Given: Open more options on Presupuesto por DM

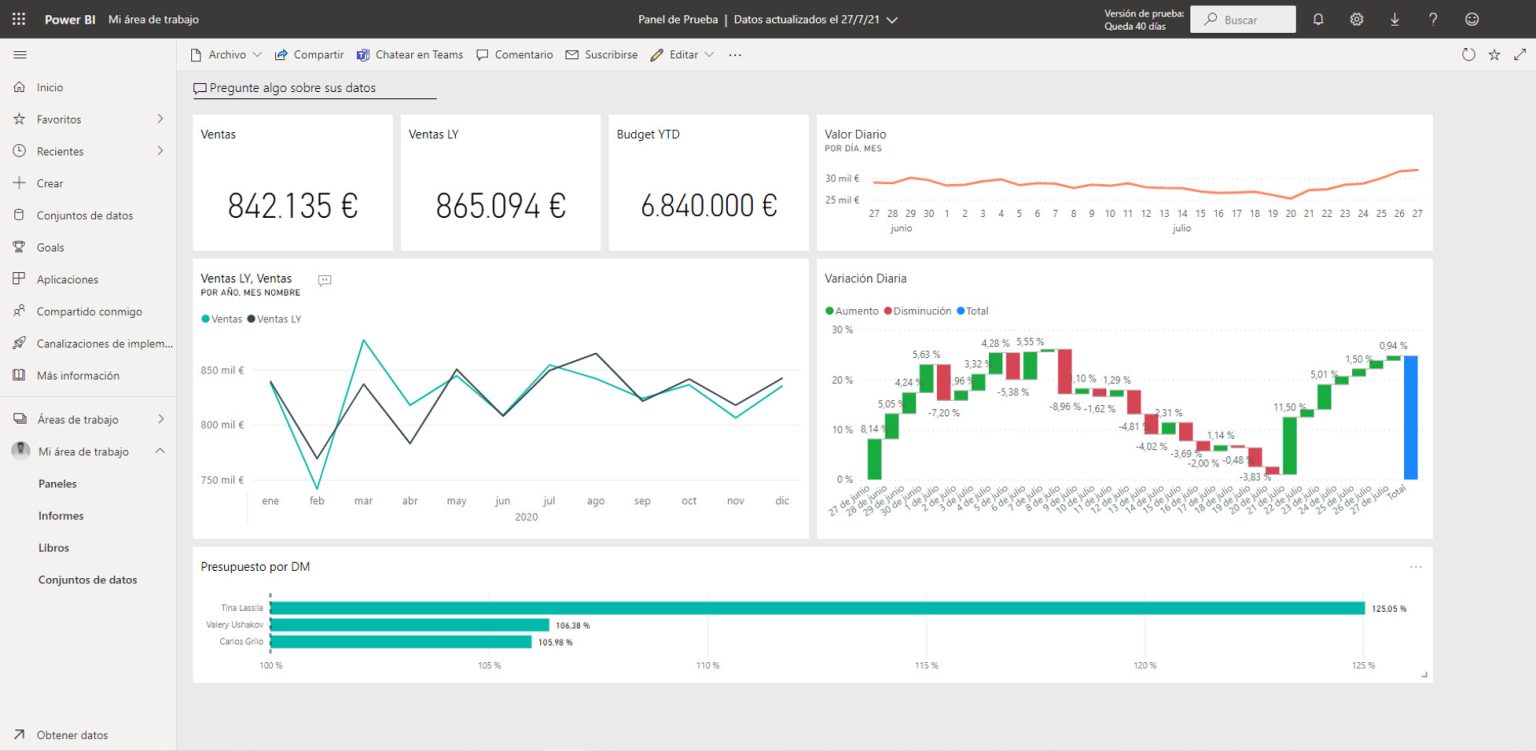Looking at the screenshot, I should pos(1415,567).
